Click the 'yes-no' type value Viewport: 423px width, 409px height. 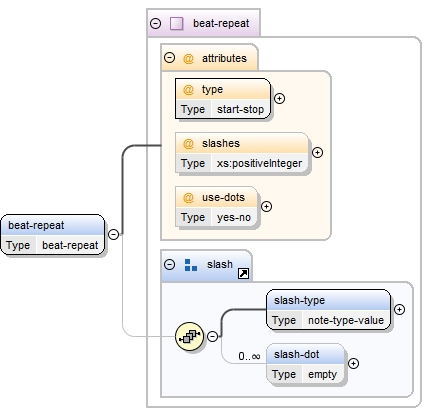click(x=234, y=217)
